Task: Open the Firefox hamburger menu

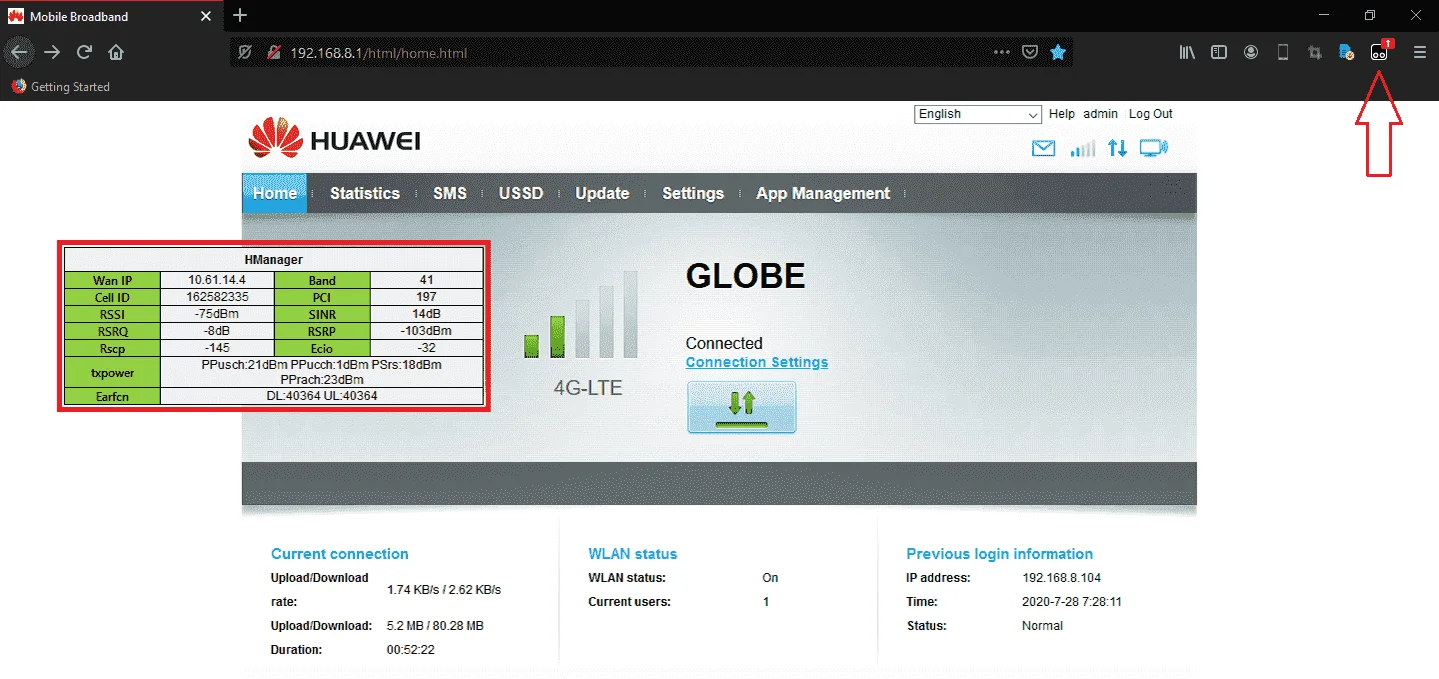Action: (1419, 53)
